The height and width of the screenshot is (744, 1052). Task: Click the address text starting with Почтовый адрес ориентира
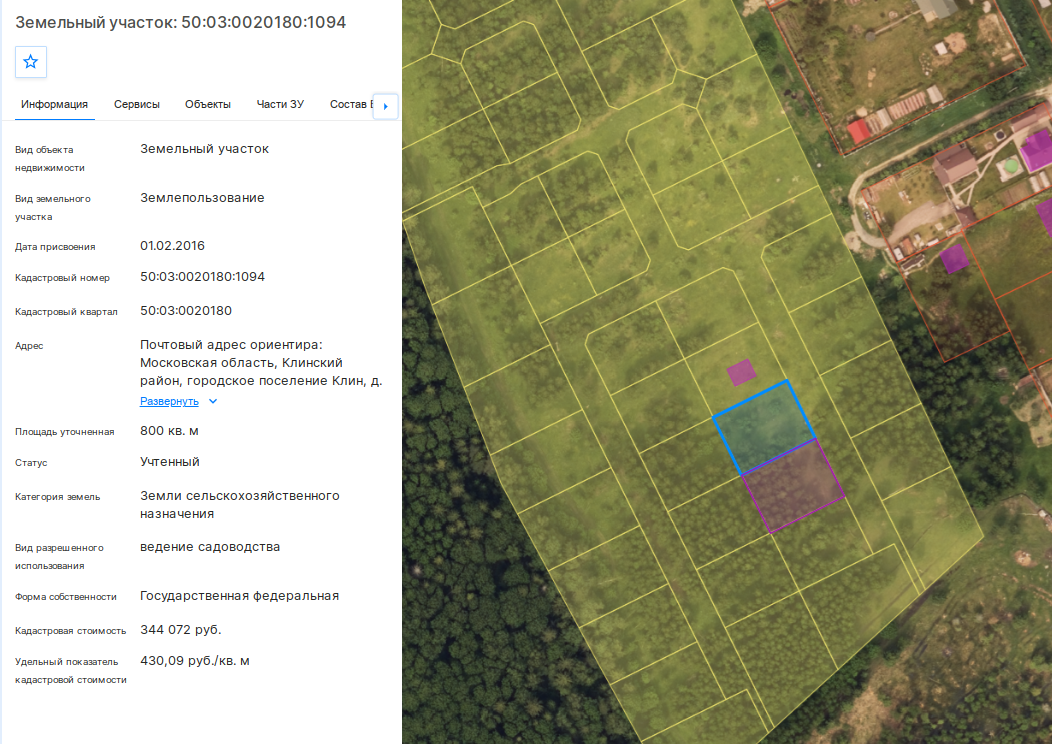tap(261, 363)
